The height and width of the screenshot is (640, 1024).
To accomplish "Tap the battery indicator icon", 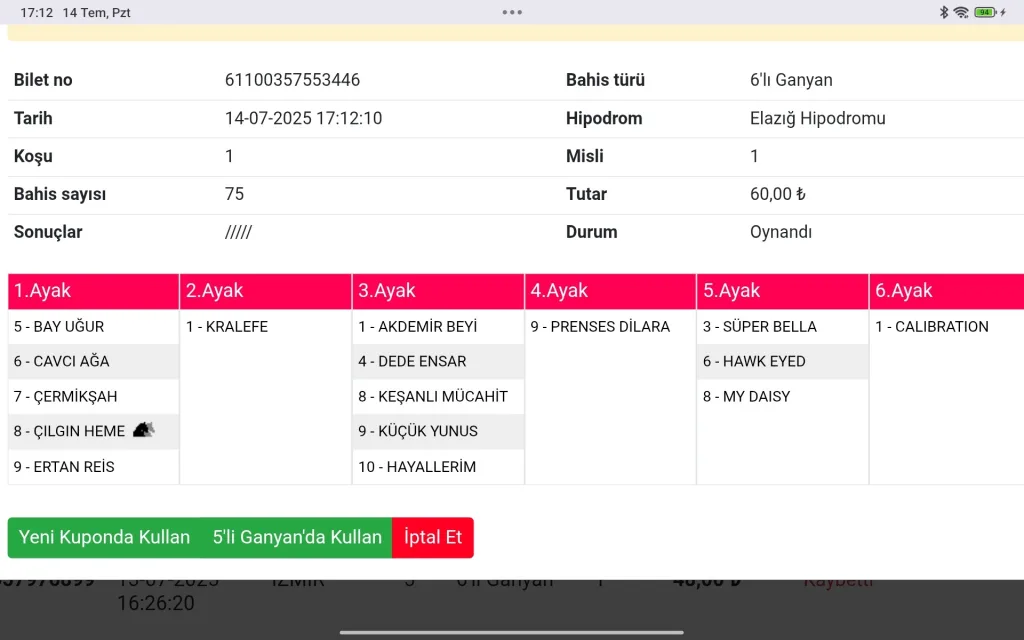I will pos(985,12).
